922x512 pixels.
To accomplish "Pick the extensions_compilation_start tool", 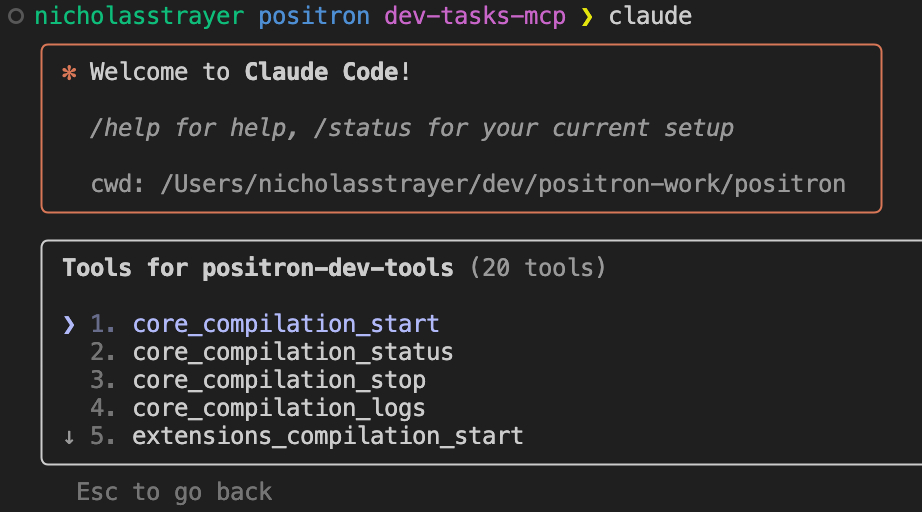I will 328,436.
